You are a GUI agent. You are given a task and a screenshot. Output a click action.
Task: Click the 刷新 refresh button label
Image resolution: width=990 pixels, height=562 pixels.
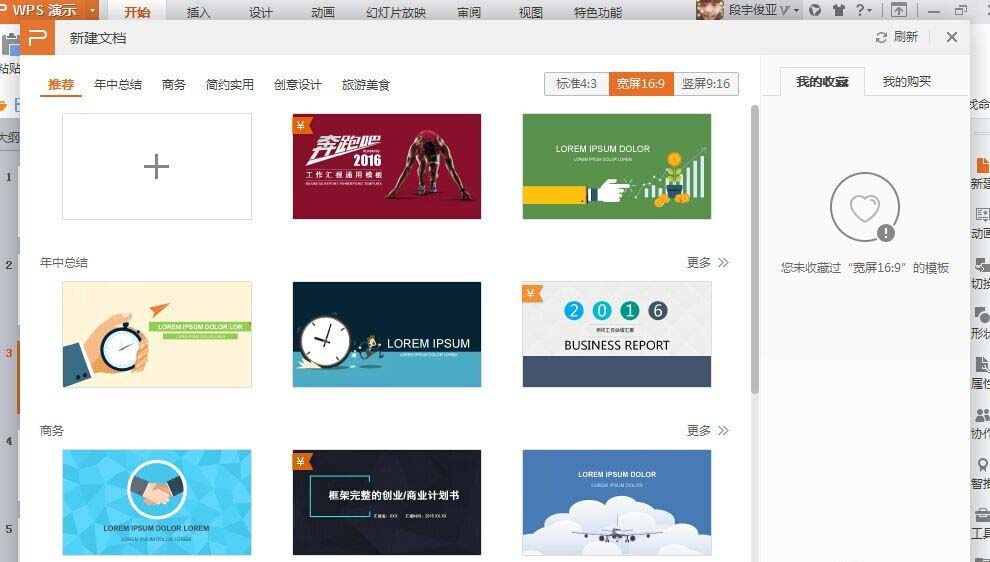pos(905,37)
